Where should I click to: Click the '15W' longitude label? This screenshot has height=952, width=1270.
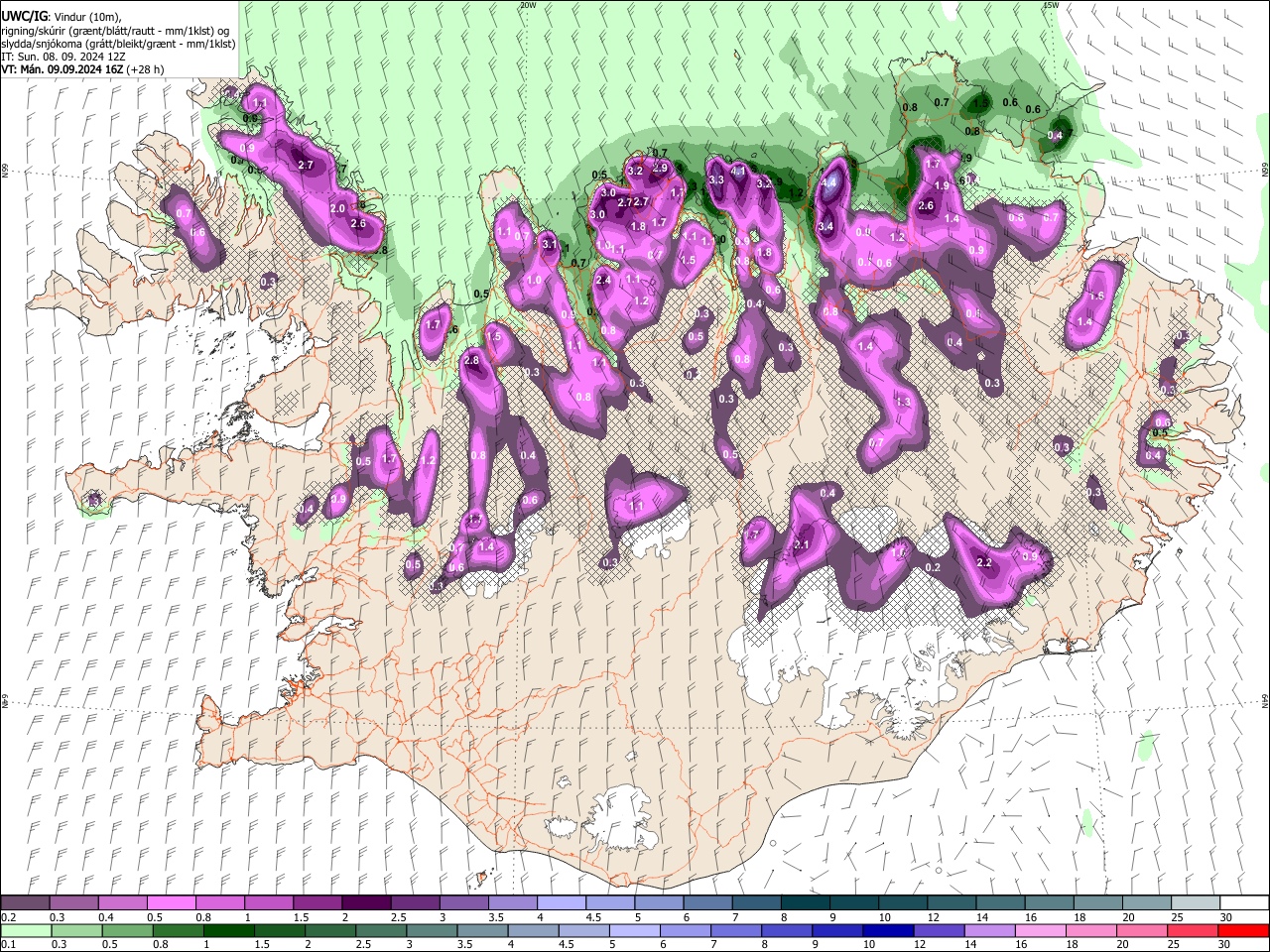point(1052,5)
